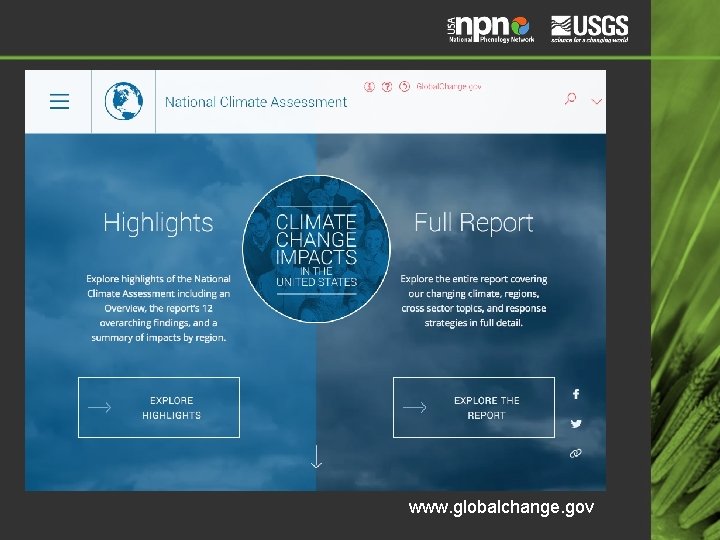Click the www.globalchange.gov text
This screenshot has height=540, width=720.
501,507
